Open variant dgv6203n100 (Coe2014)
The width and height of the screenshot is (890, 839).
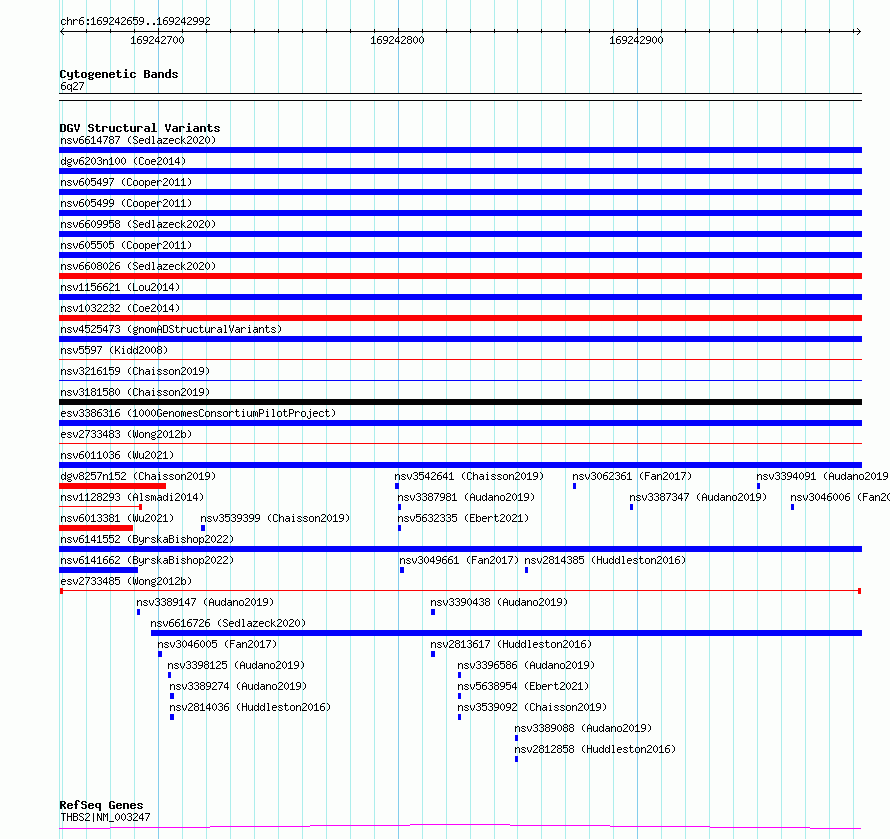pos(123,161)
